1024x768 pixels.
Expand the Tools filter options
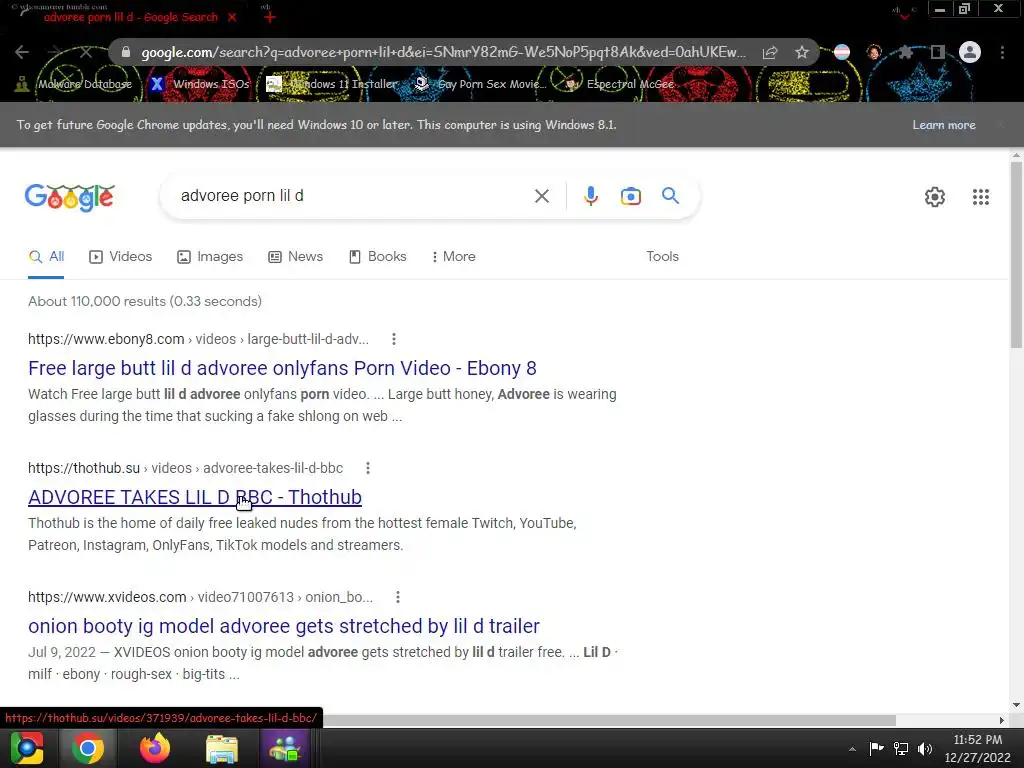coord(662,257)
